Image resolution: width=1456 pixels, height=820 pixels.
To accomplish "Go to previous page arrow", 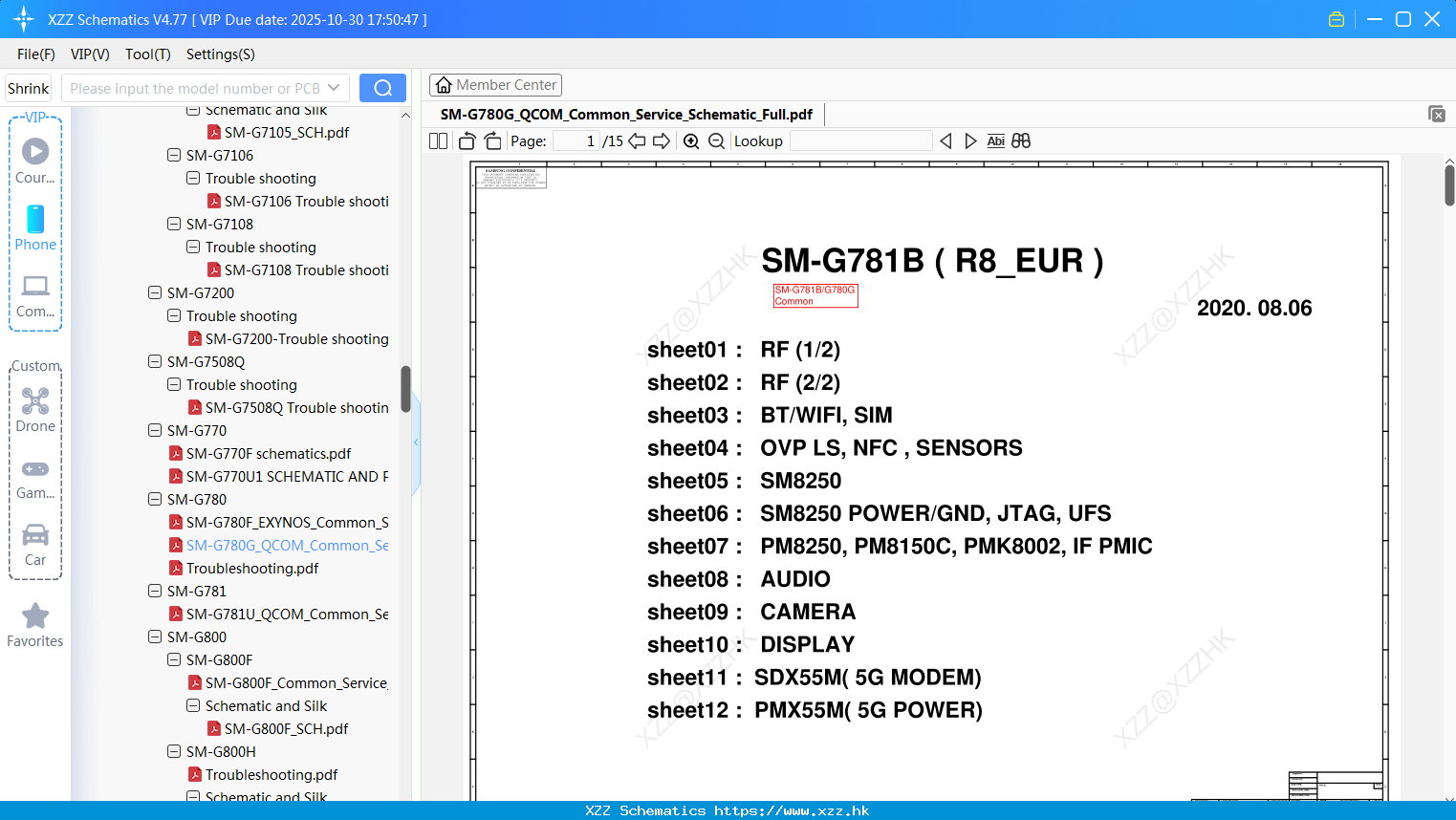I will pos(637,141).
